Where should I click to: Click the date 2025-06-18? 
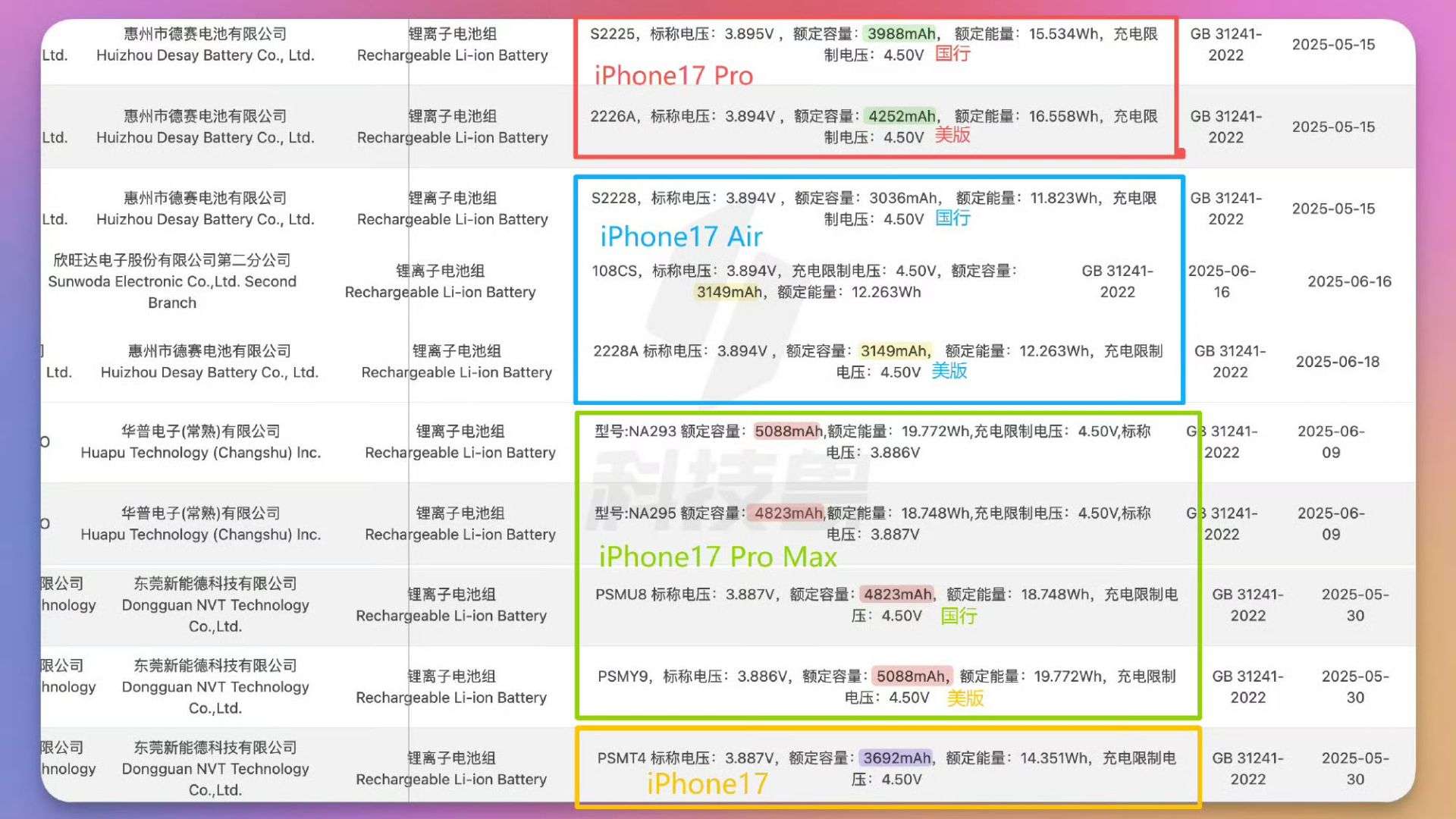click(x=1337, y=362)
